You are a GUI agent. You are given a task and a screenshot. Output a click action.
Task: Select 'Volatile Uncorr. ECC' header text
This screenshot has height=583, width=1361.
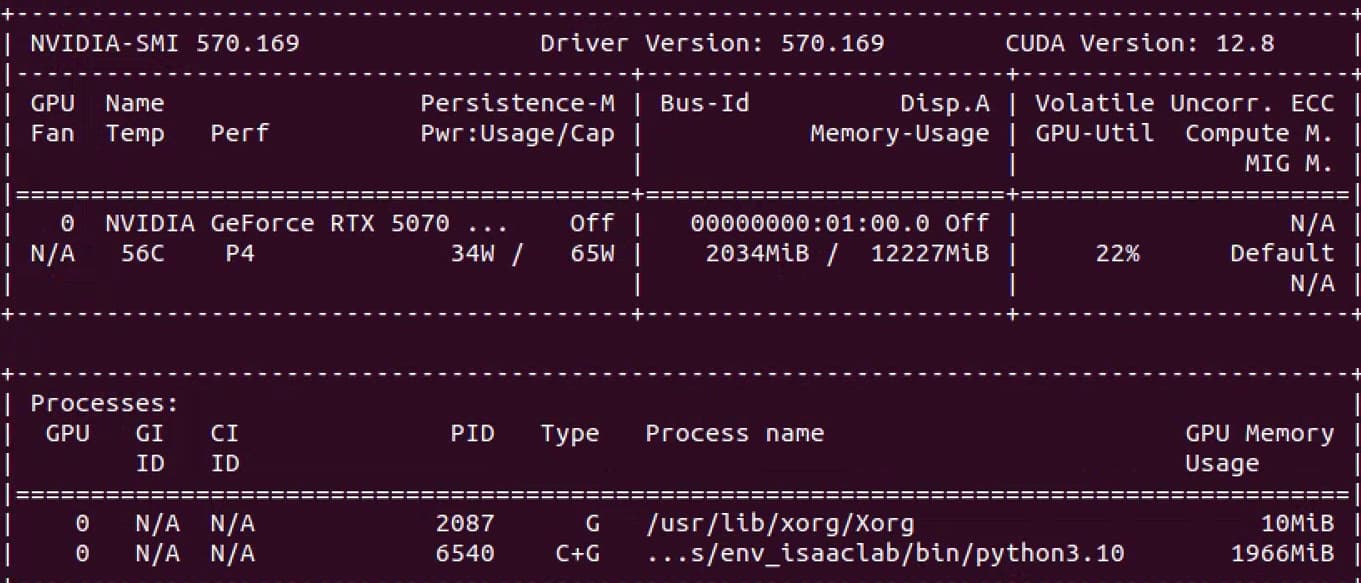[x=1185, y=103]
